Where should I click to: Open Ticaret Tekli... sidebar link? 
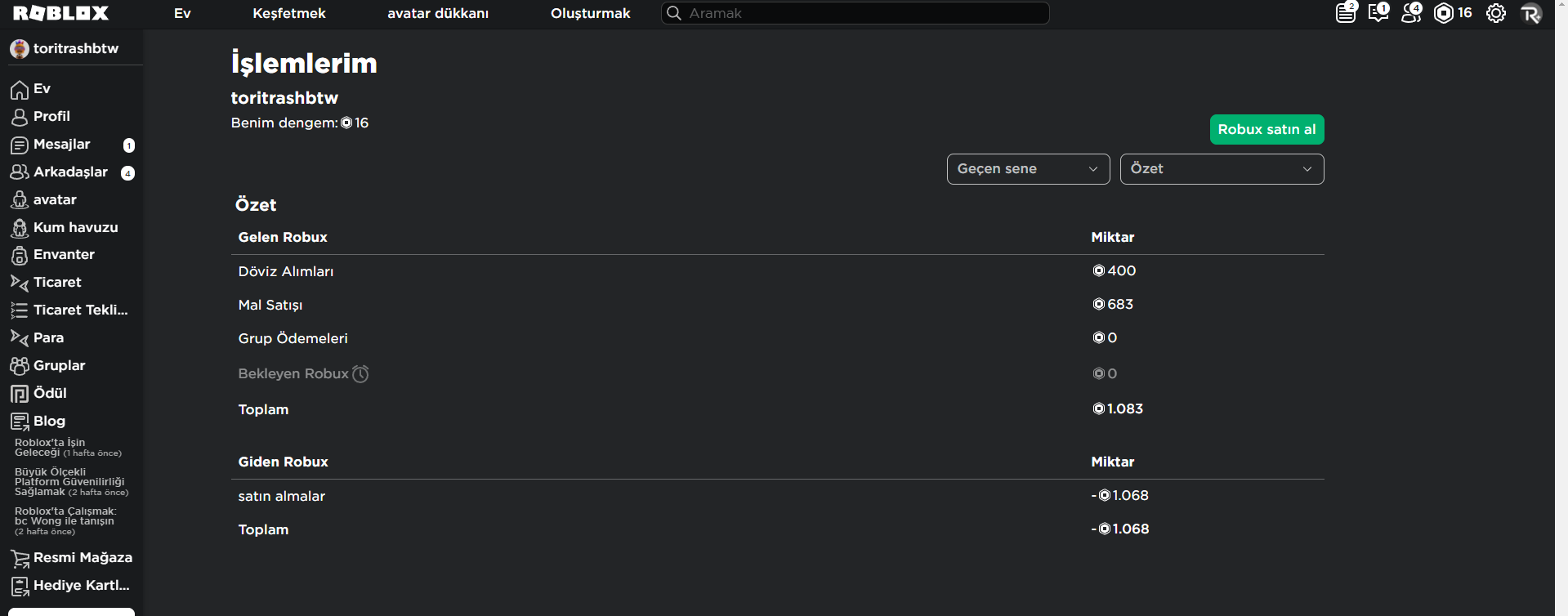tap(80, 310)
